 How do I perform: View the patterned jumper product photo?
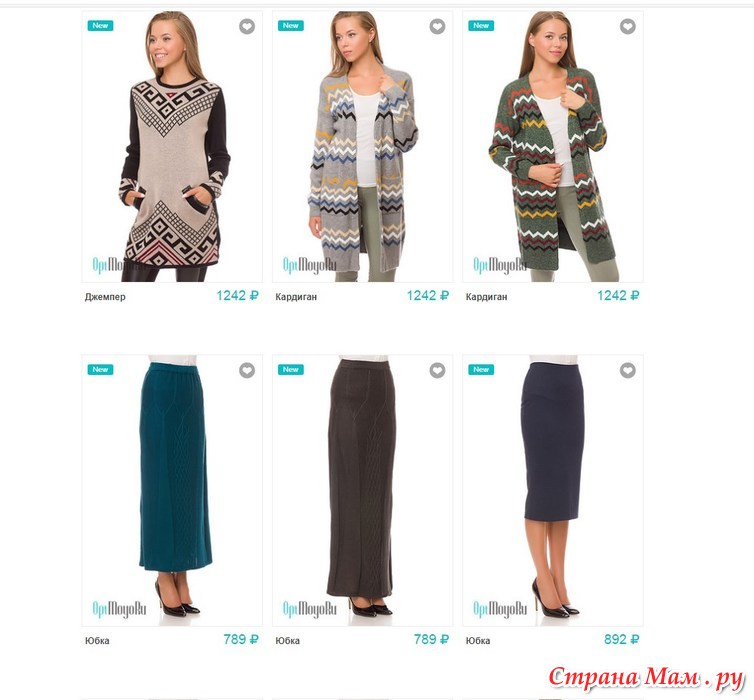pos(172,147)
